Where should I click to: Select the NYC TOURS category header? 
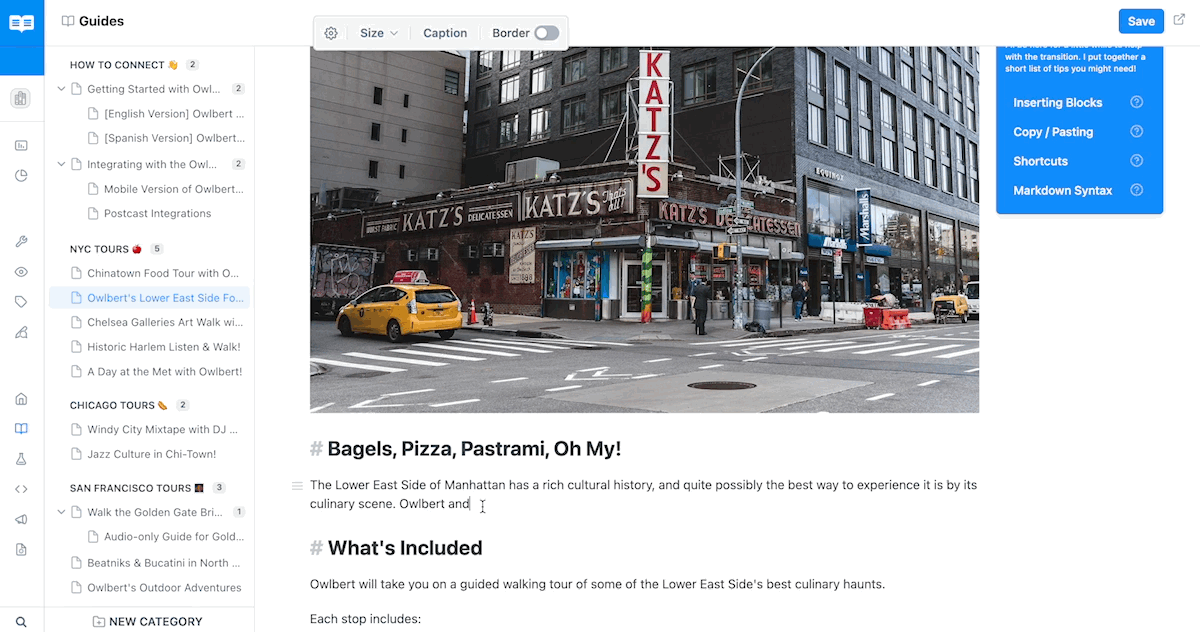[x=106, y=249]
